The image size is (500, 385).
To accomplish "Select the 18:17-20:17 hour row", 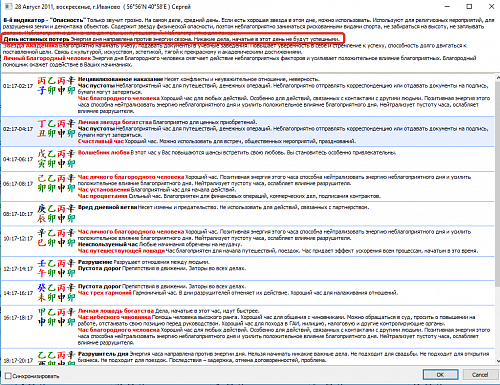I will click(x=248, y=357).
